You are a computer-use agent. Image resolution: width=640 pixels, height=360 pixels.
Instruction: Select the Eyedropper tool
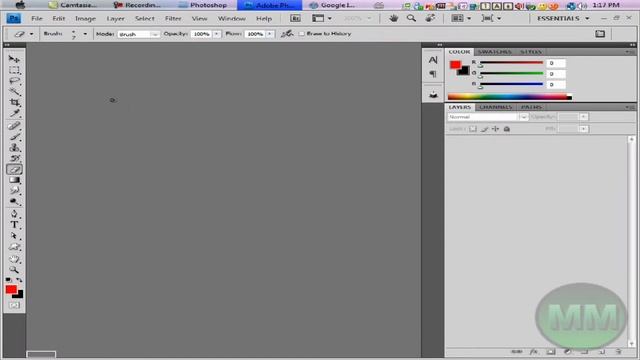(x=14, y=113)
